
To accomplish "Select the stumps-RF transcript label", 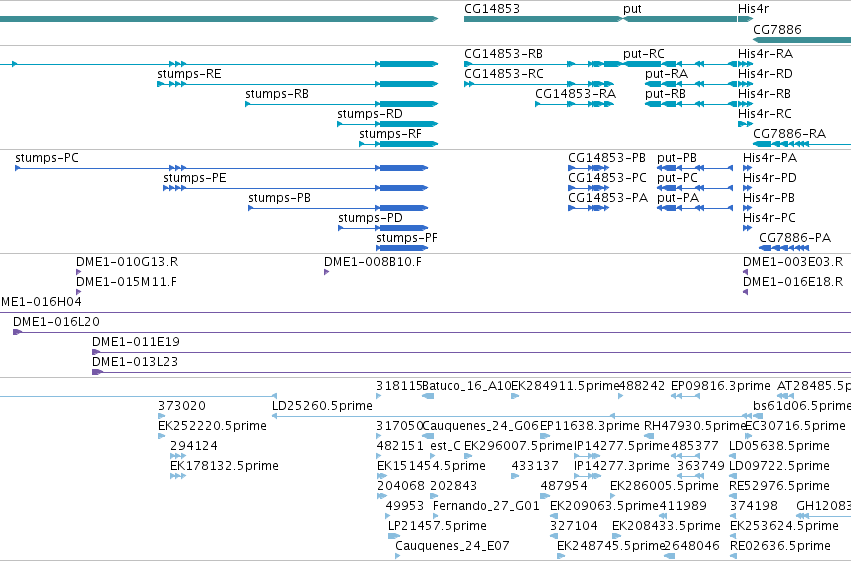I will (390, 134).
